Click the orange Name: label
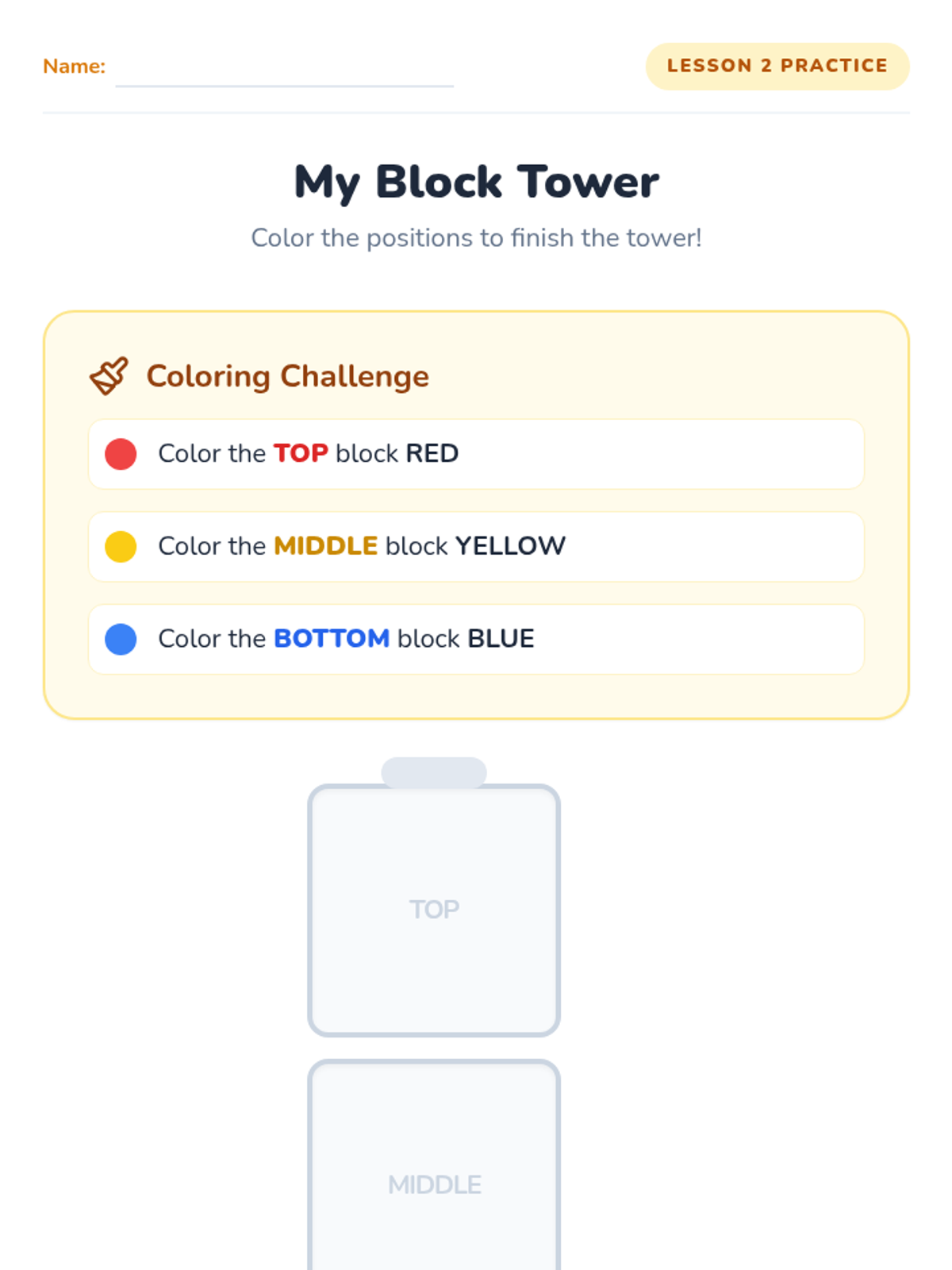This screenshot has width=952, height=1270. pyautogui.click(x=74, y=67)
